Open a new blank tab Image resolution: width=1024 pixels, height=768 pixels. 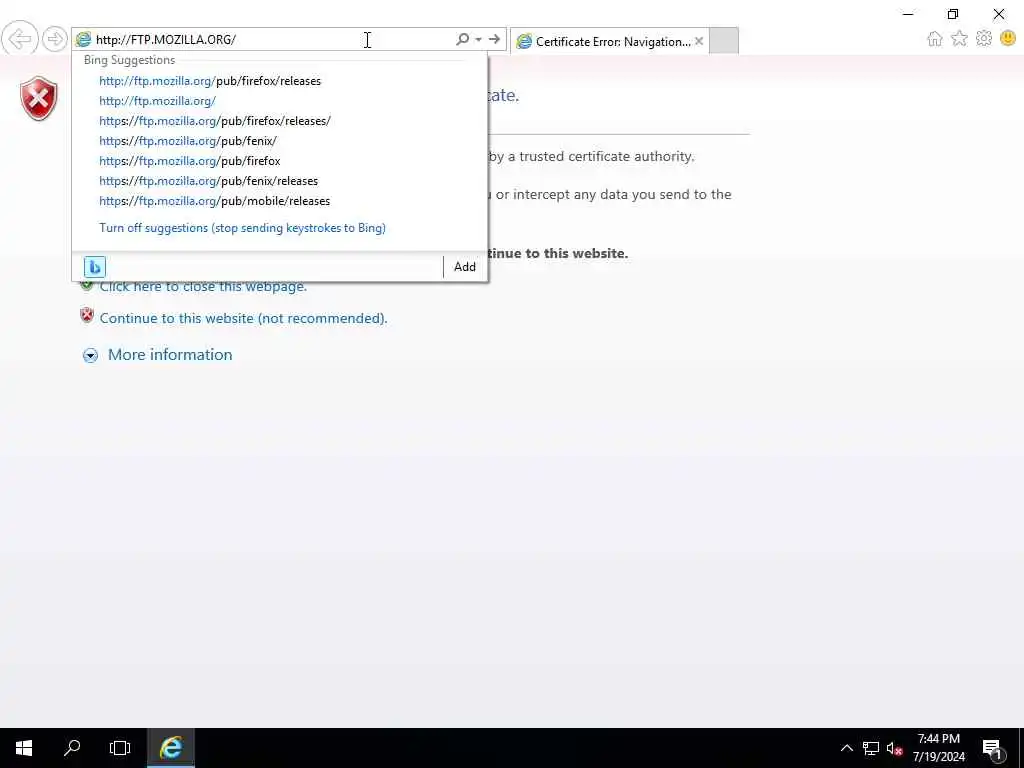tap(724, 40)
